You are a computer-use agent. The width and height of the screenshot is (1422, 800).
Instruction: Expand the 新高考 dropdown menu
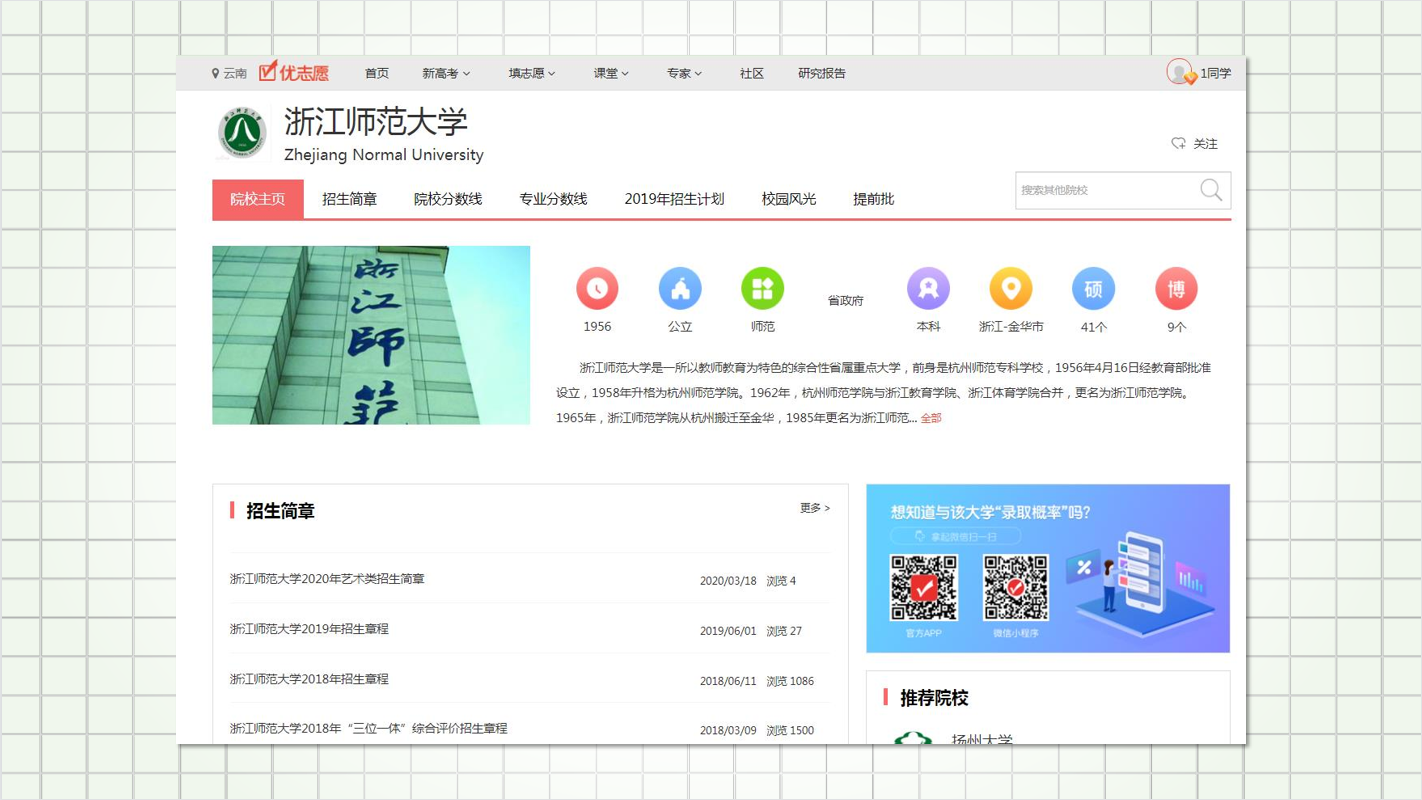point(445,73)
